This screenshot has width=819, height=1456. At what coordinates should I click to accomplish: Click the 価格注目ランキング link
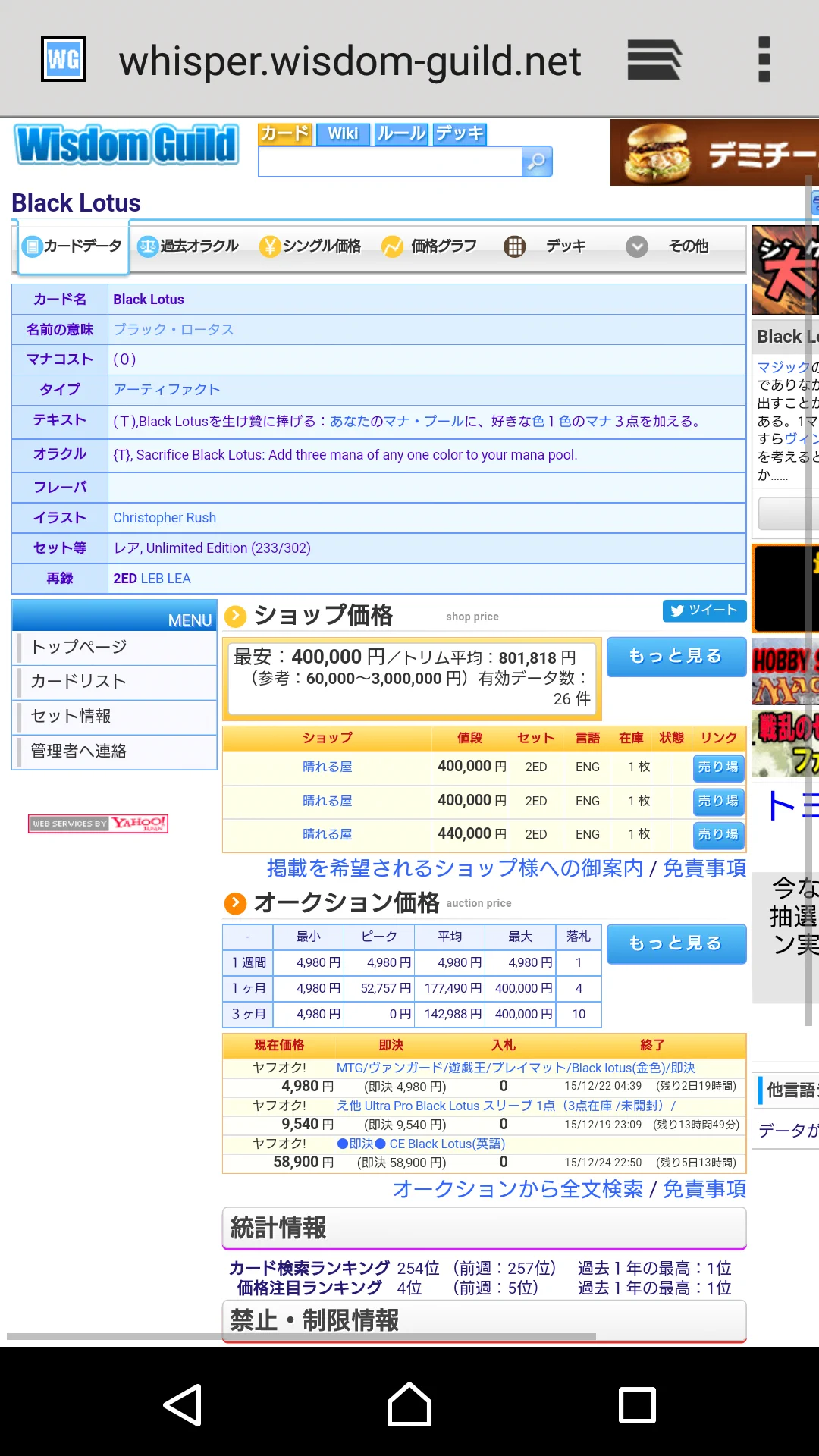click(x=309, y=1288)
